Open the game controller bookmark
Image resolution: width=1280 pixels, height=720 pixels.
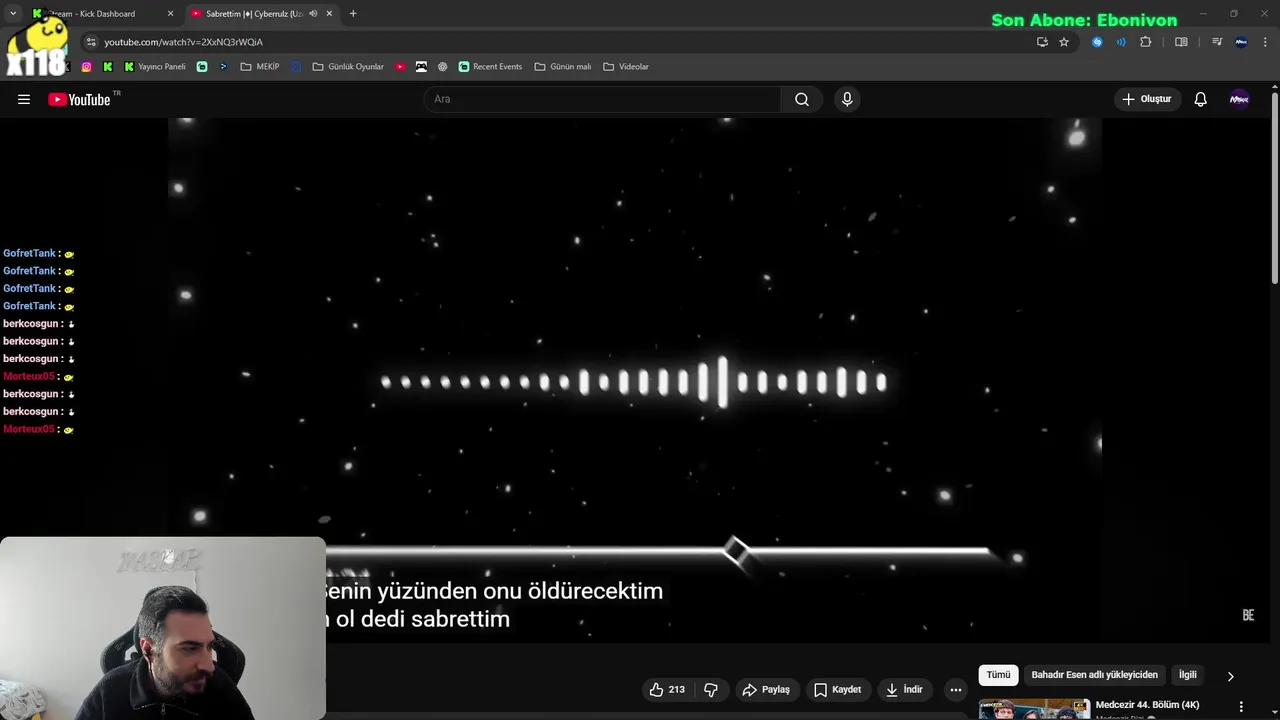point(421,67)
